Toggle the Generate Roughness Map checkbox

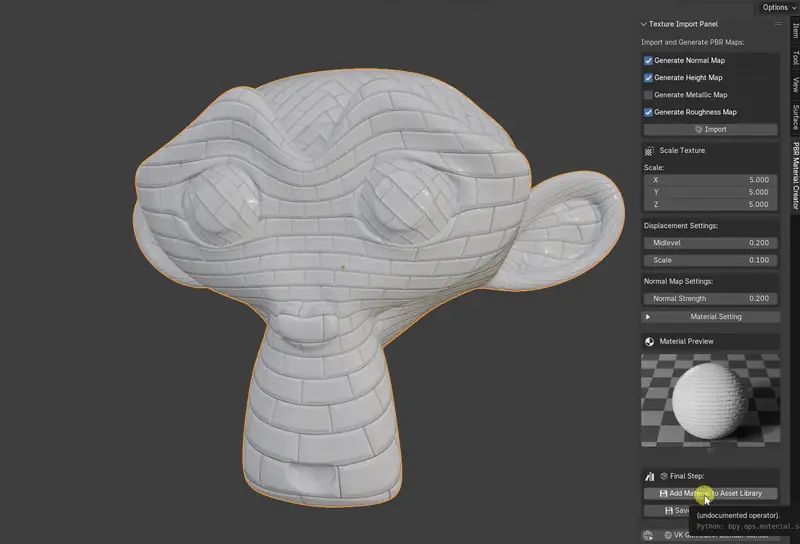648,112
